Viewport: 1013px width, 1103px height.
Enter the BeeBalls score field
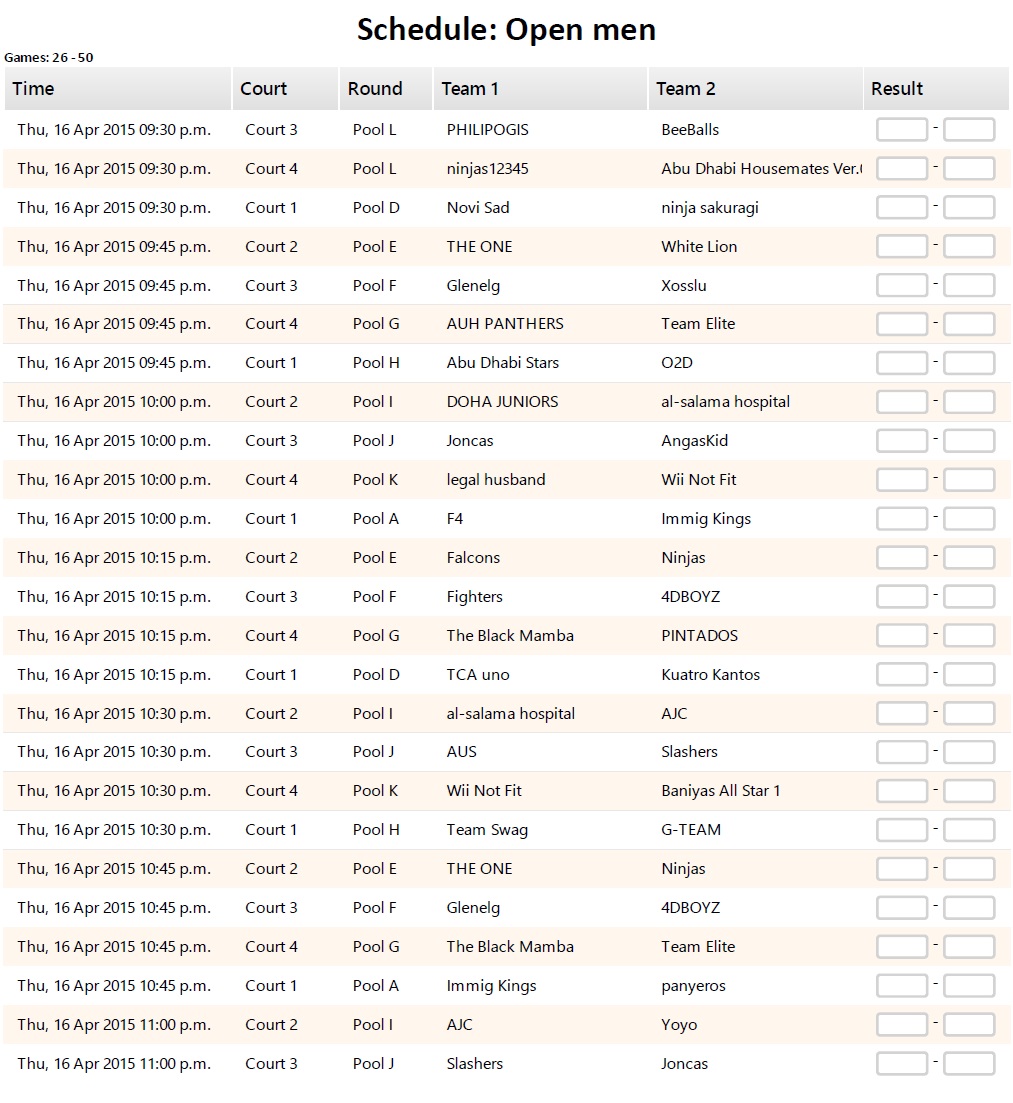(968, 130)
